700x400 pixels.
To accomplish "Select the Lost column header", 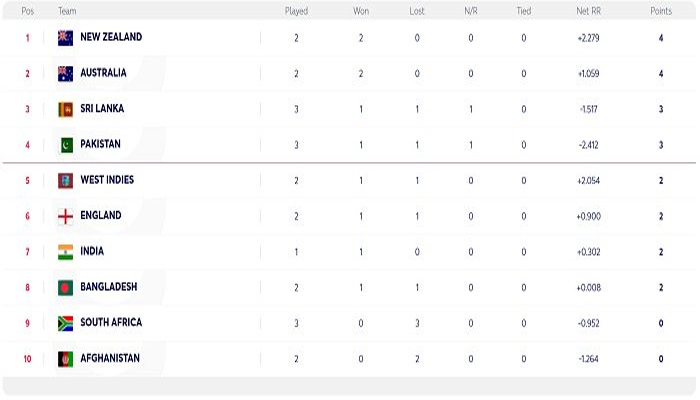I will 417,11.
